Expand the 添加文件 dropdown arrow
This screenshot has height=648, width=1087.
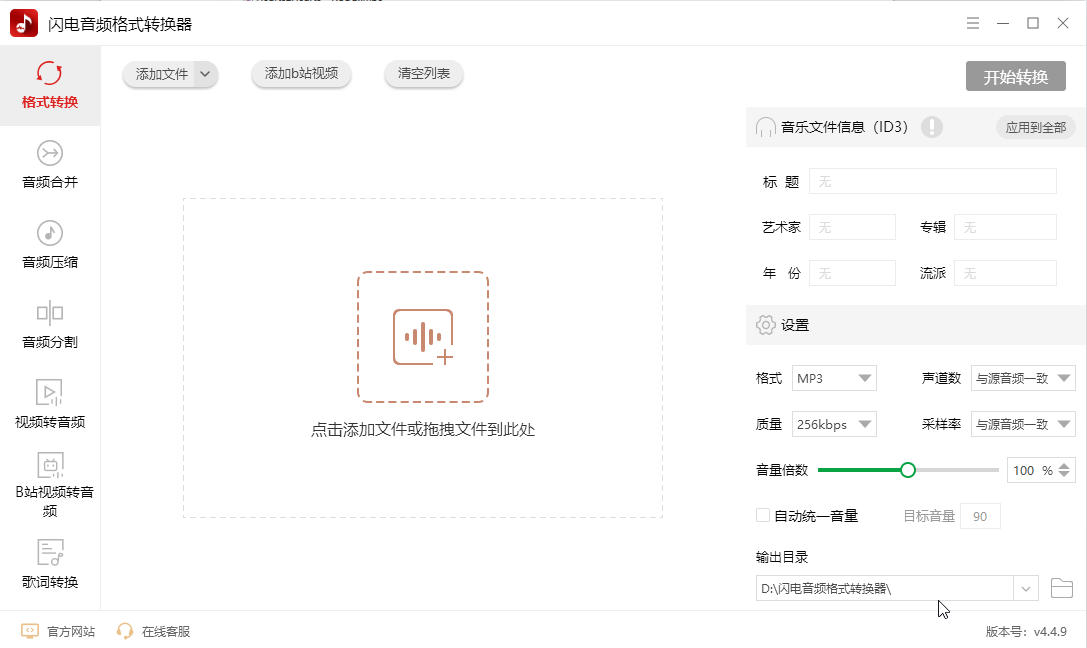coord(205,74)
